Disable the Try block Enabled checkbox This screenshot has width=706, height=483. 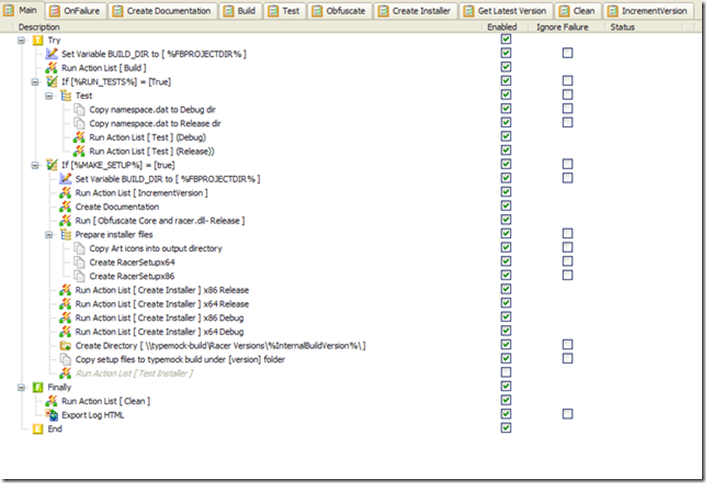[x=506, y=39]
